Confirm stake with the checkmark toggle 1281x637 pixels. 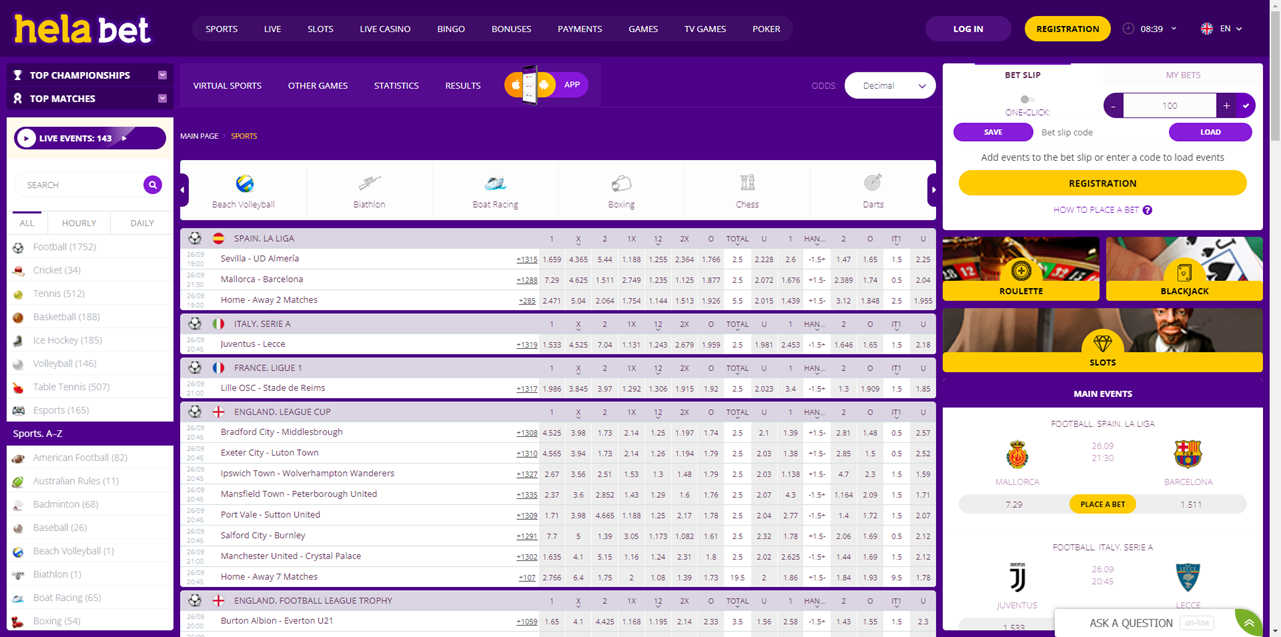(x=1247, y=105)
